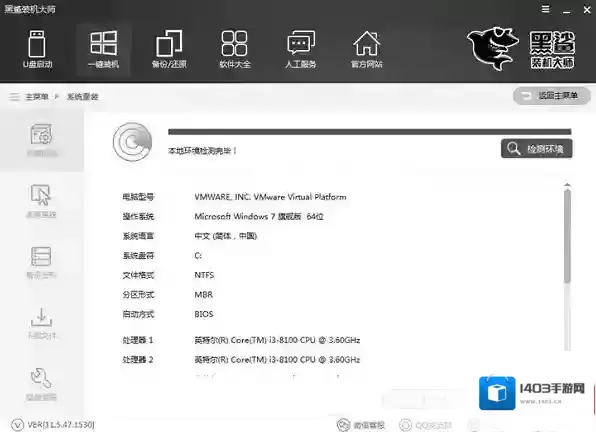This screenshot has width=596, height=432.
Task: Expand the version dropdown icon beside VER
Action: coord(17,424)
